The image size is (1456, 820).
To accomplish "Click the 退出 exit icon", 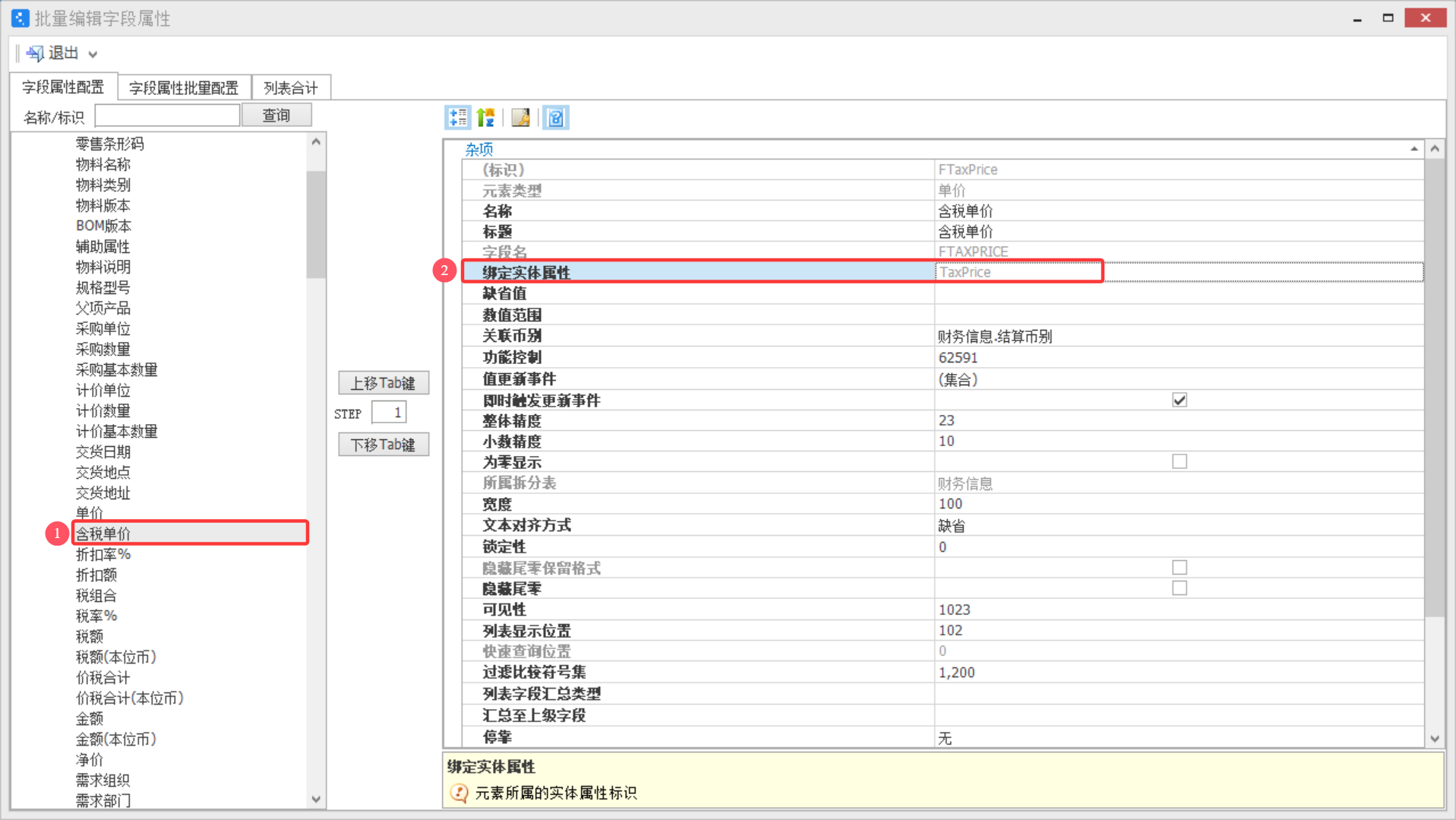I will 35,53.
